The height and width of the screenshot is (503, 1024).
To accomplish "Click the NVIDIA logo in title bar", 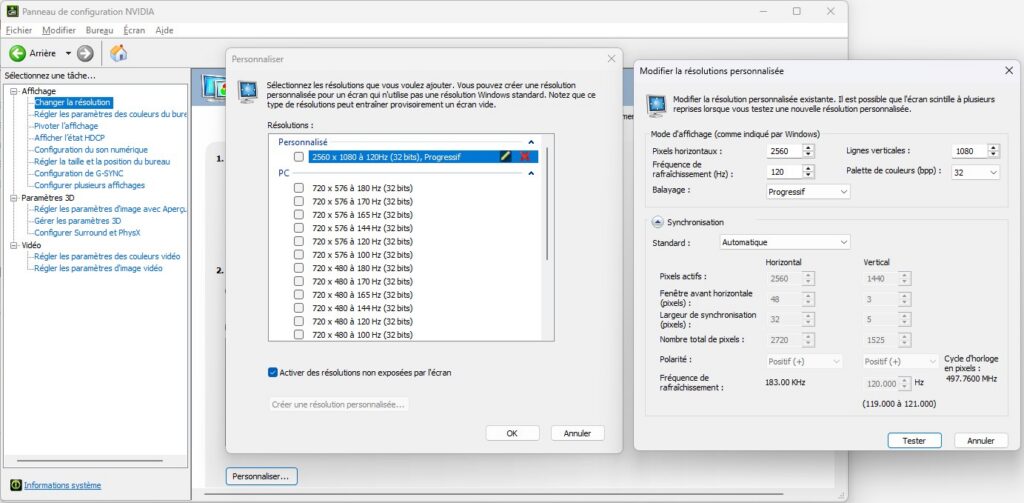I will click(9, 10).
